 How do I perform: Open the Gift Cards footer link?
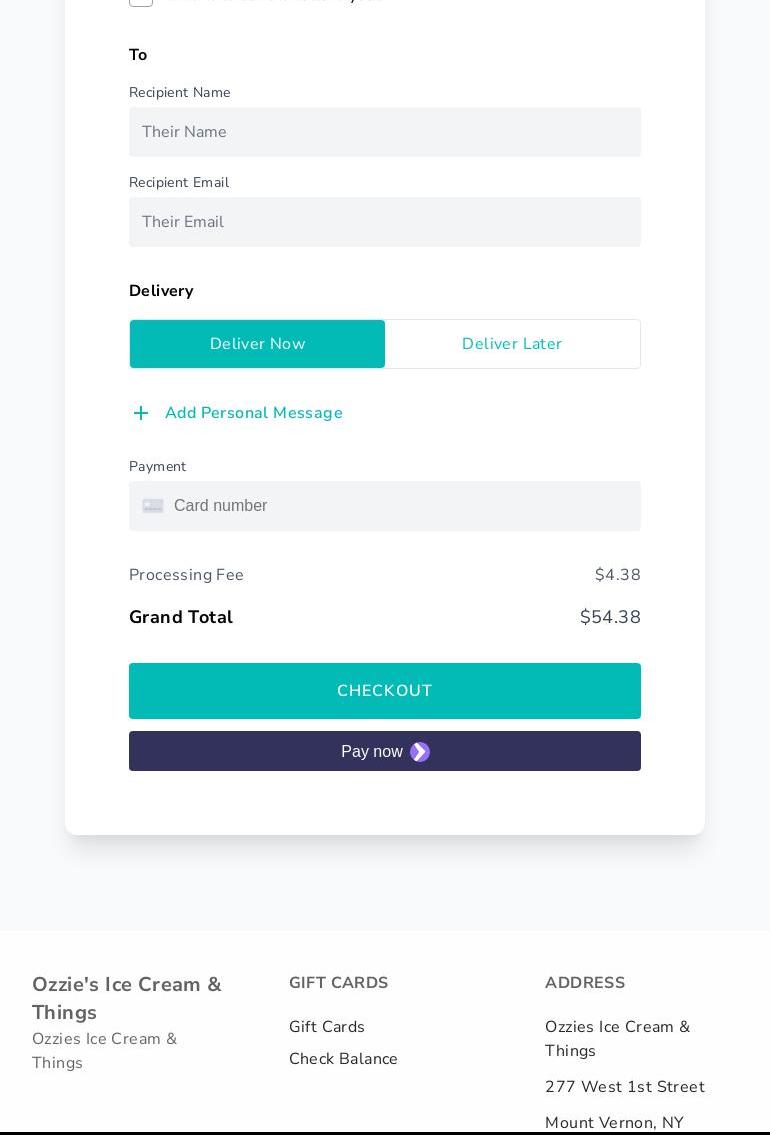coord(327,1027)
